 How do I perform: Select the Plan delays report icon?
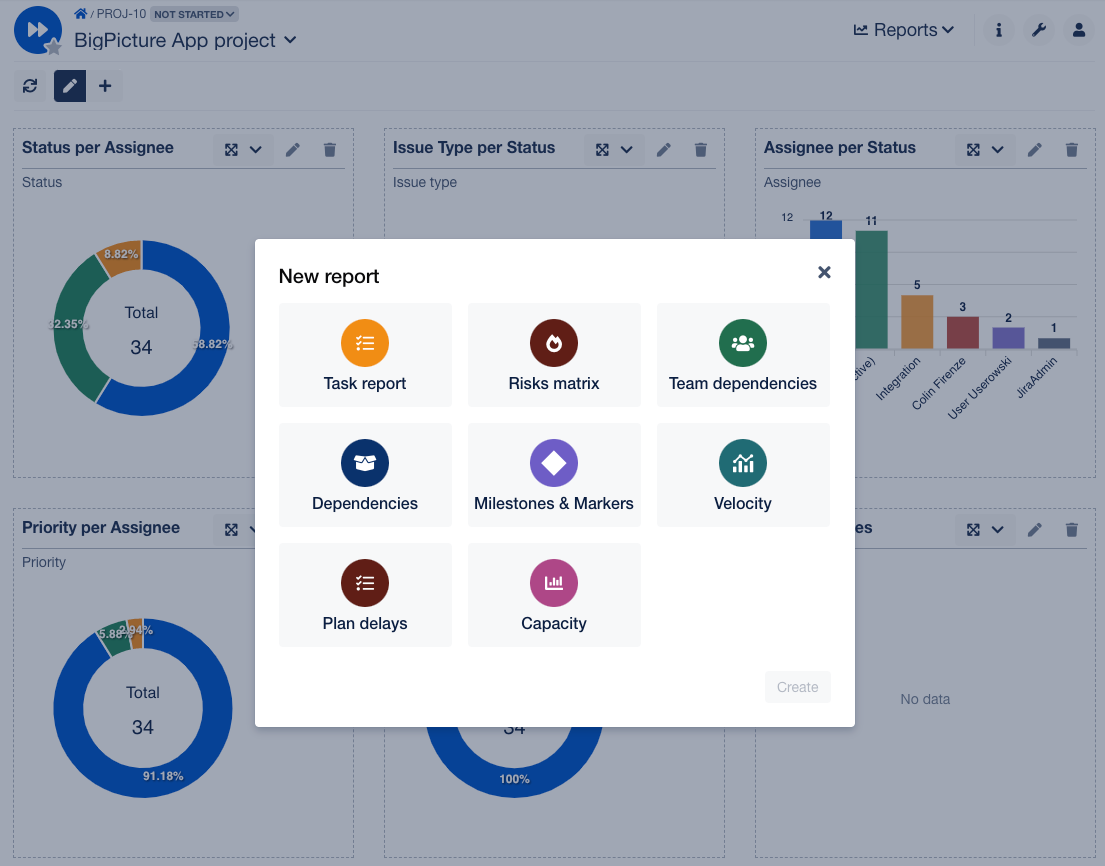[x=364, y=583]
